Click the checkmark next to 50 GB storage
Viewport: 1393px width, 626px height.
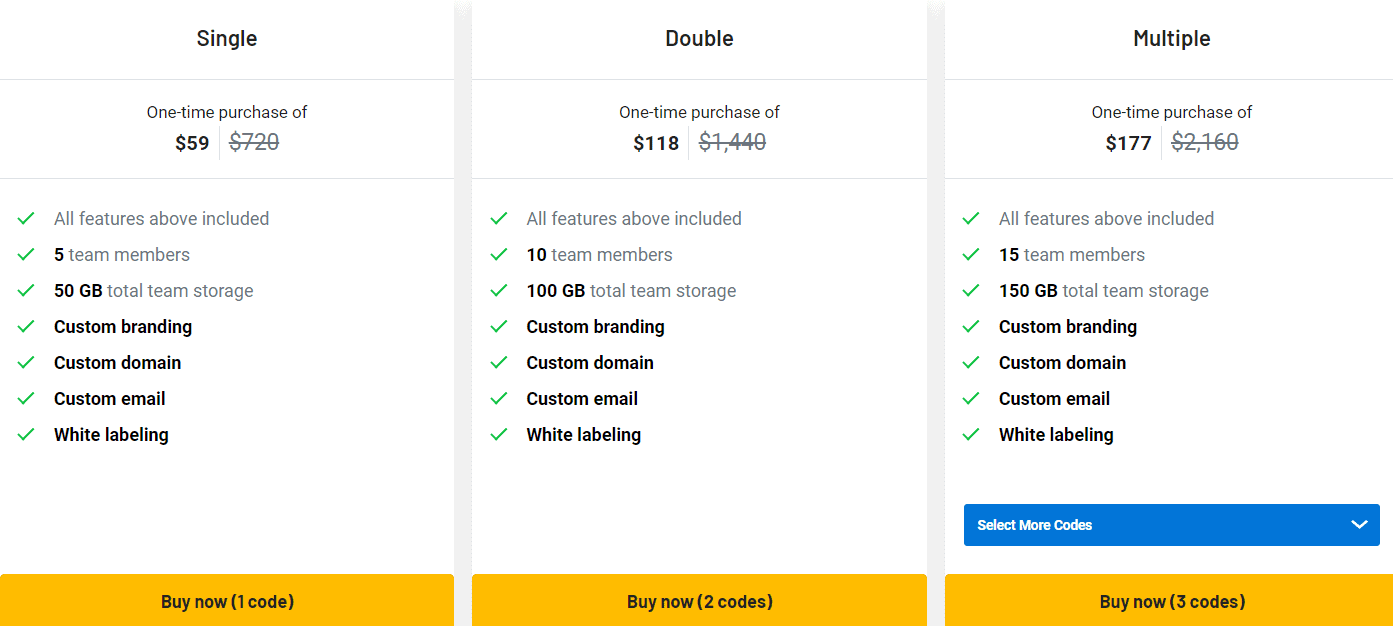(x=26, y=290)
